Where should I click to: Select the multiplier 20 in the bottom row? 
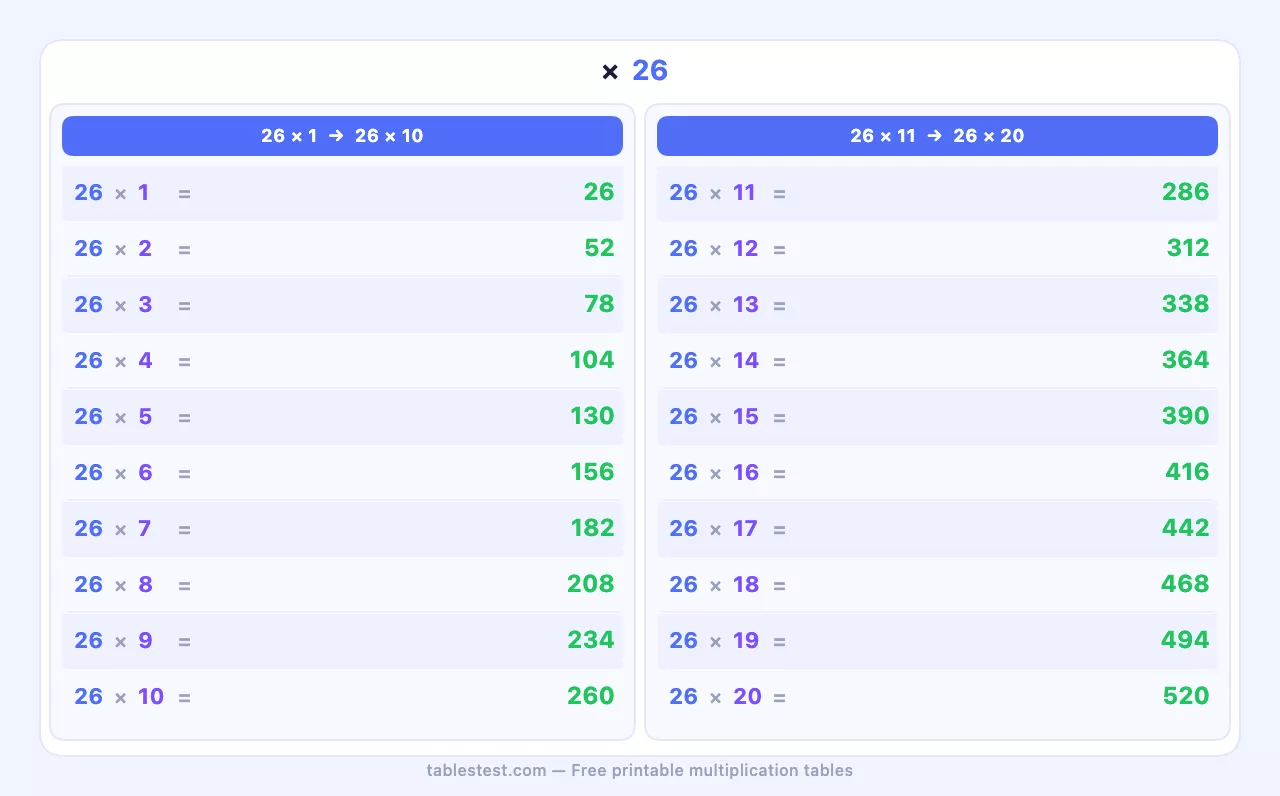[747, 696]
